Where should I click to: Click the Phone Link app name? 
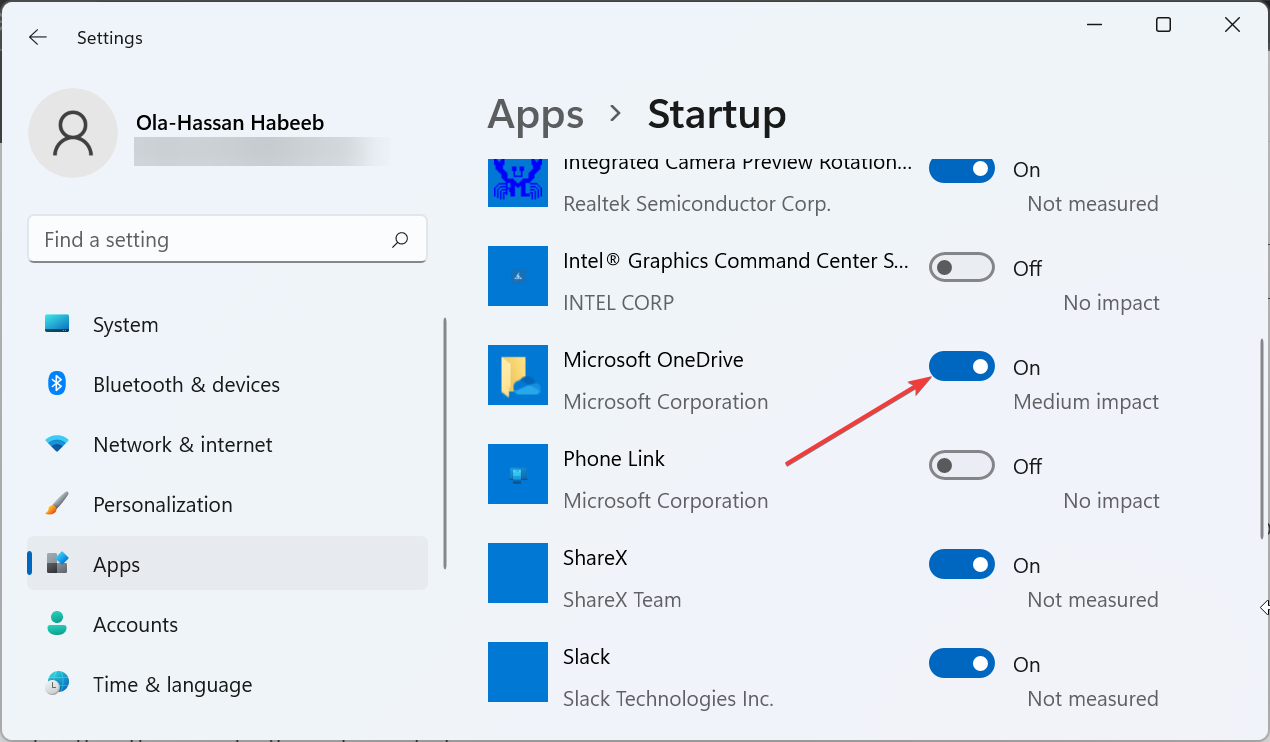click(614, 459)
